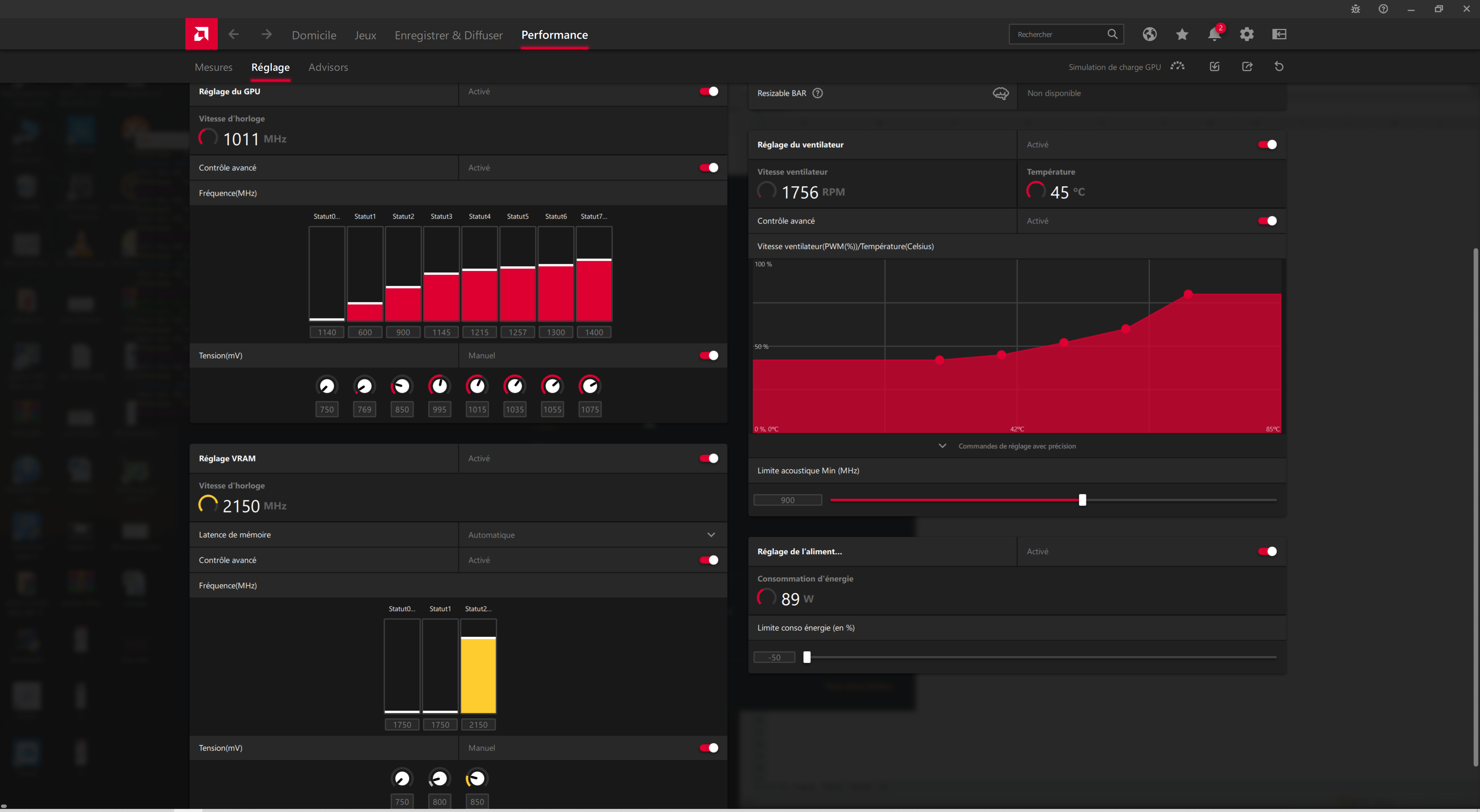
Task: Disable the Réglage du GPU toggle
Action: (x=708, y=91)
